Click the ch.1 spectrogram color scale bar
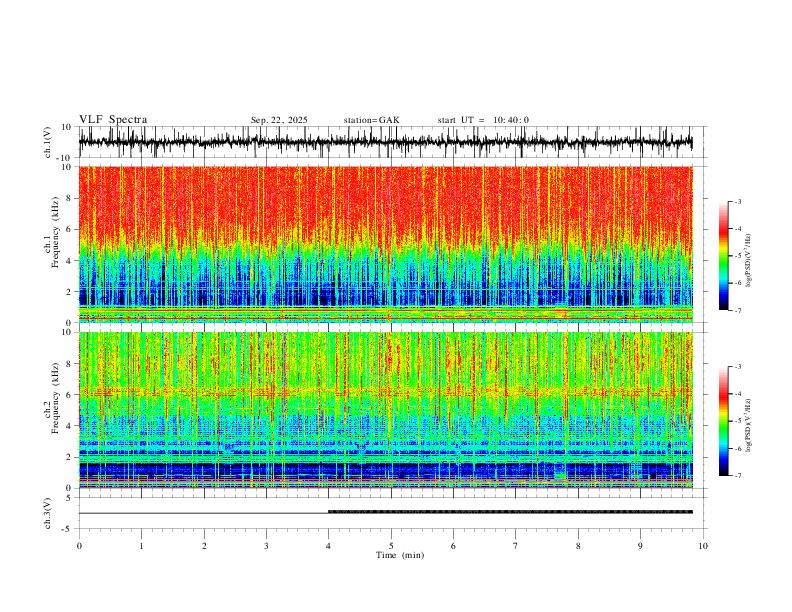The width and height of the screenshot is (792, 612). click(x=724, y=256)
